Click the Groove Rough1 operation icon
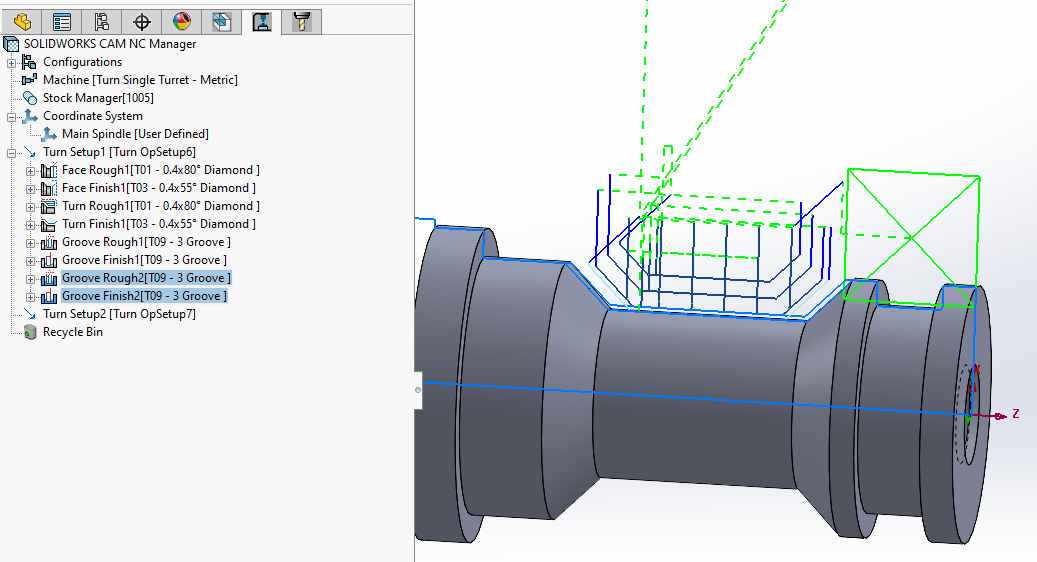Screen dimensions: 1037x562 [x=50, y=242]
